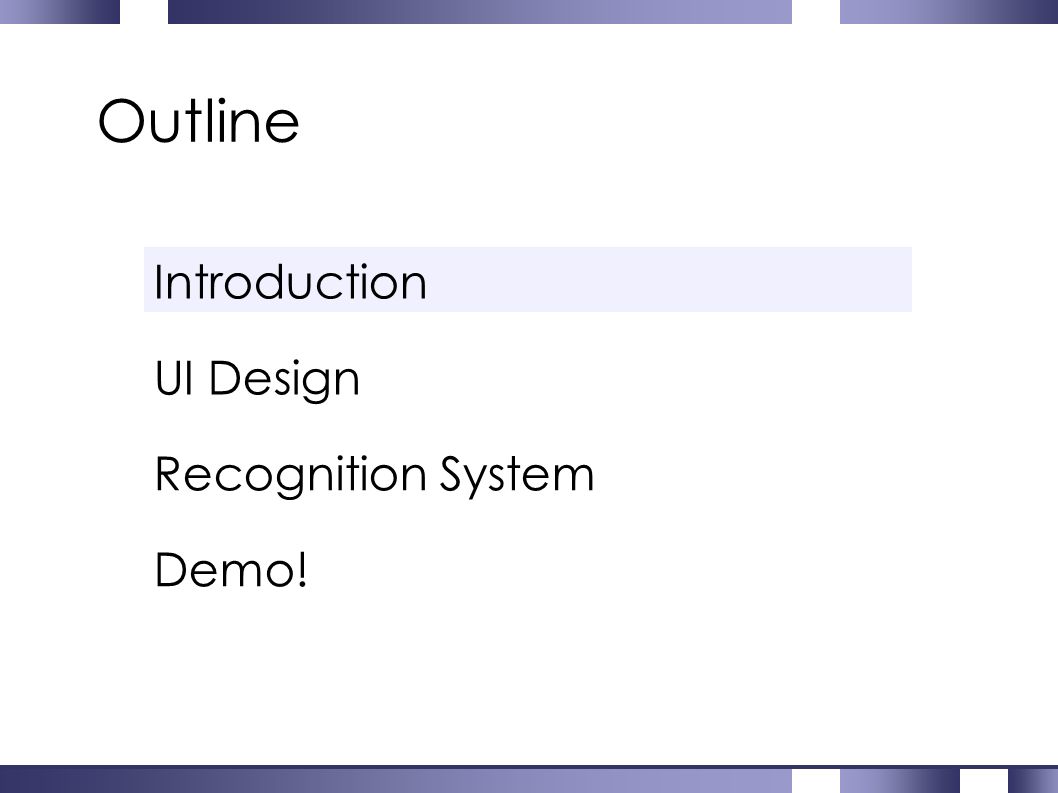Screen dimensions: 1058x793
Task: Click the long gradient bar along the top
Action: [x=480, y=11]
